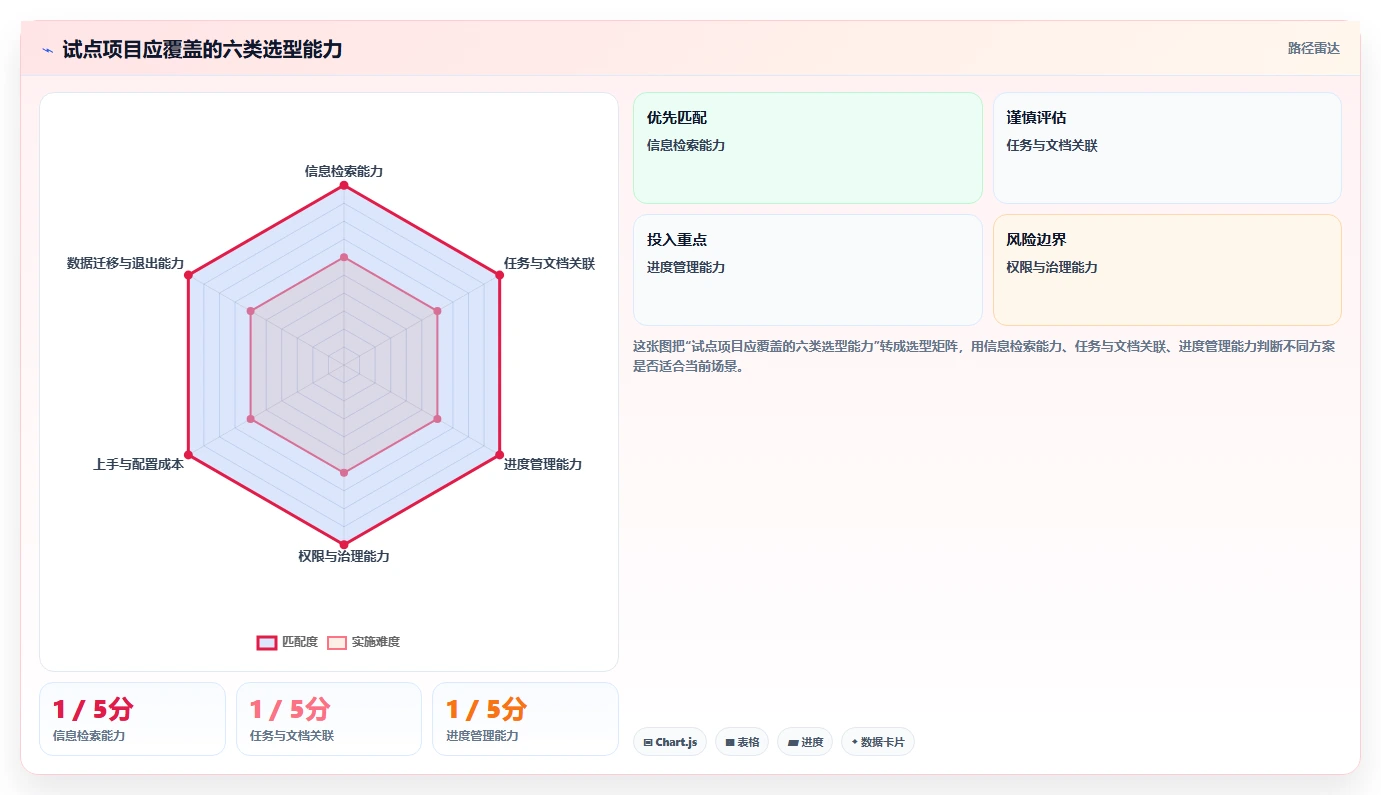Click 权限与治理能力 text in 风险边界 card

(1052, 267)
